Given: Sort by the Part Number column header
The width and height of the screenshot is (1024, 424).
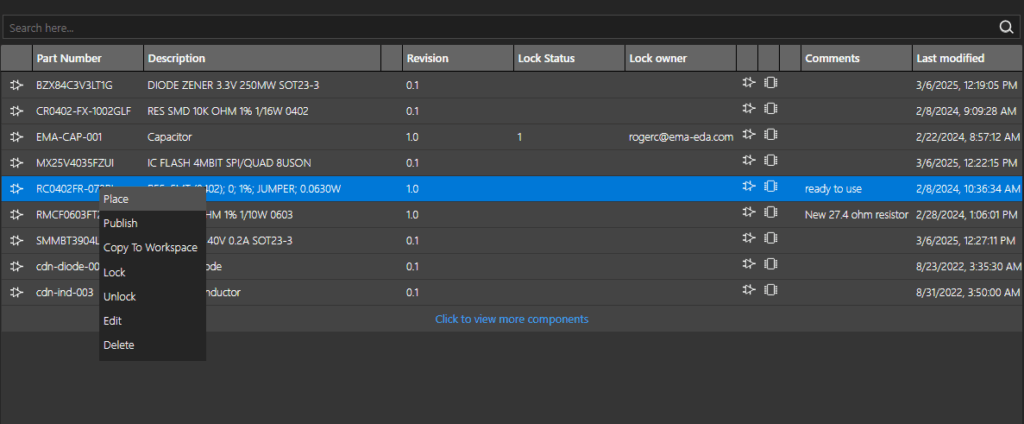Looking at the screenshot, I should [68, 58].
